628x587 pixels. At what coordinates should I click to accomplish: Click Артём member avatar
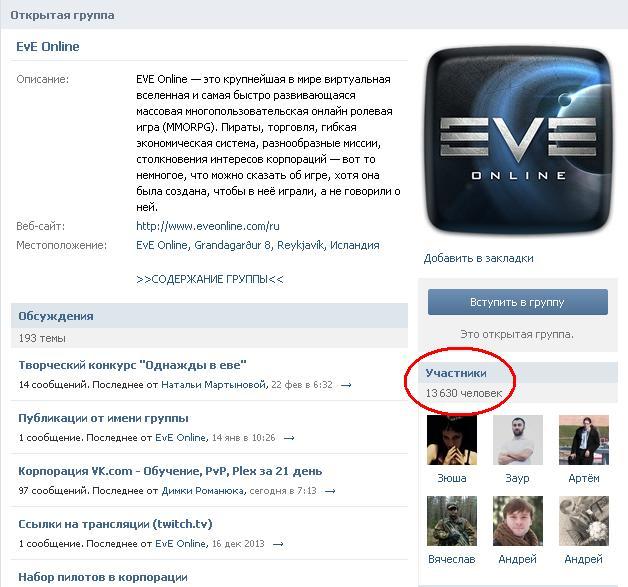tap(584, 440)
